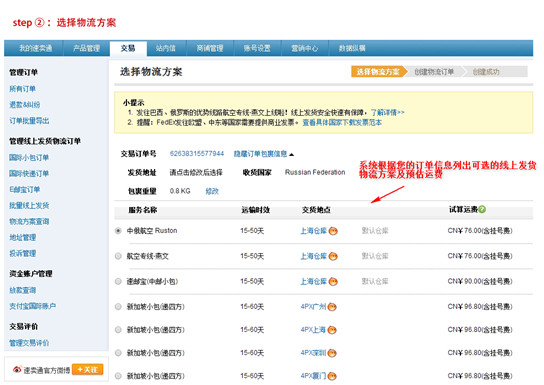Screen dimensions: 544x385
Task: Click 4PX深圳 delivery location link
Action: (313, 353)
